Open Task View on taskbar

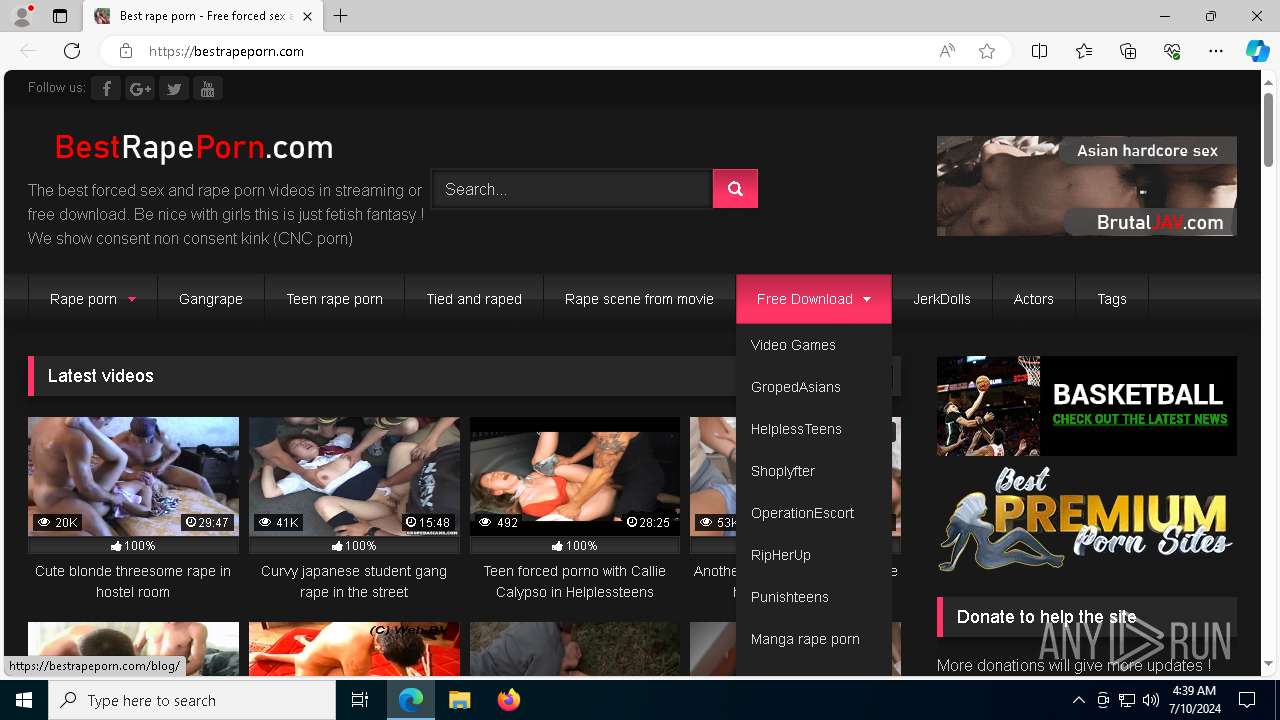point(360,700)
